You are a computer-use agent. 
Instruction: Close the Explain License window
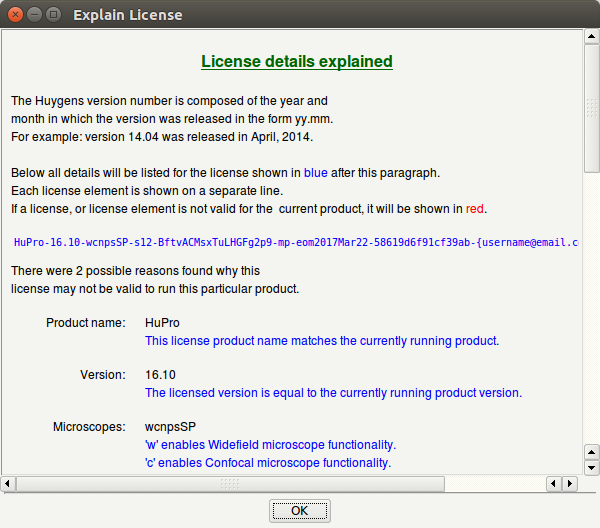pyautogui.click(x=15, y=15)
